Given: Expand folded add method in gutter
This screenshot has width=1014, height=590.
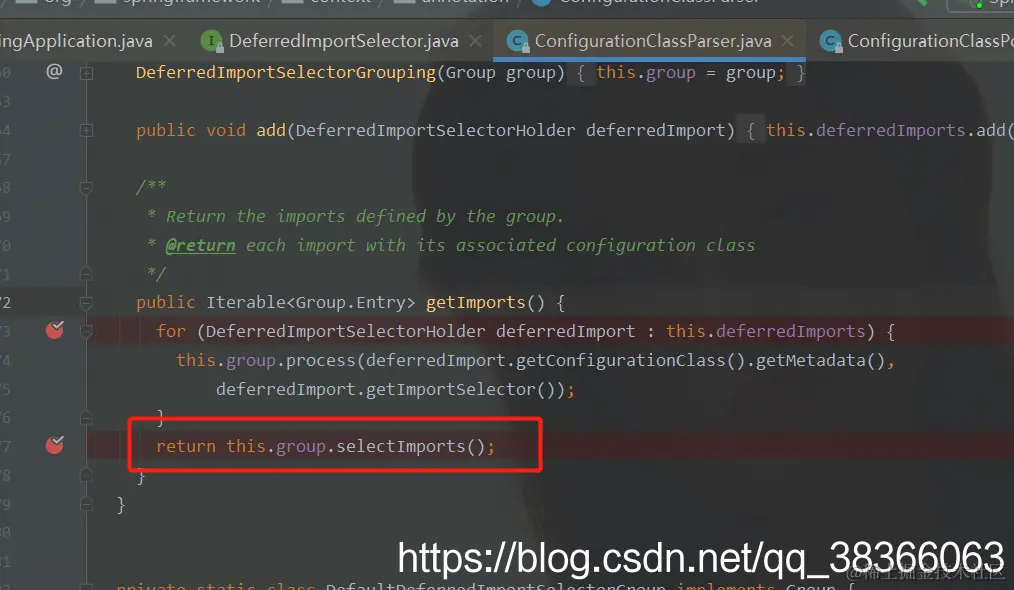Looking at the screenshot, I should tap(86, 131).
